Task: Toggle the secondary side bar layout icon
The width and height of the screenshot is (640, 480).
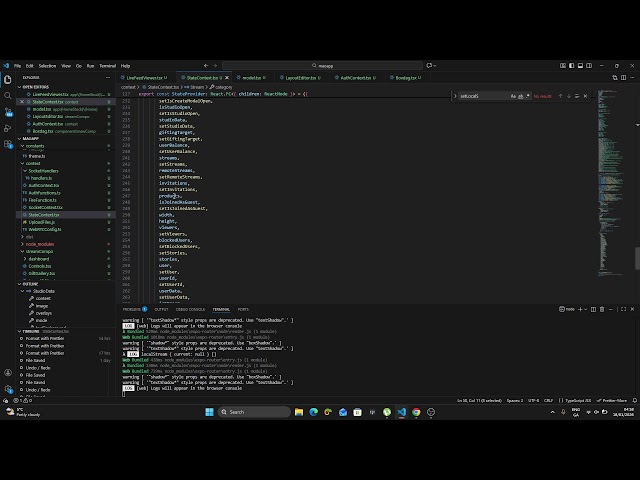Action: pyautogui.click(x=589, y=65)
